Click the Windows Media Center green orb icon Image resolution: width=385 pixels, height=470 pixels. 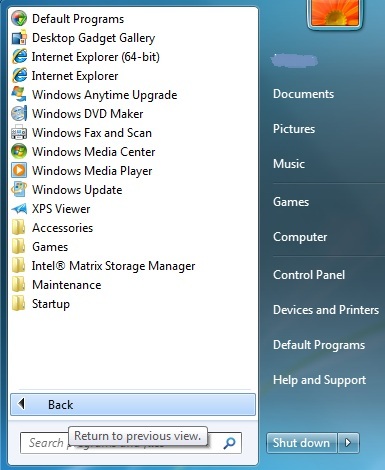[x=19, y=151]
